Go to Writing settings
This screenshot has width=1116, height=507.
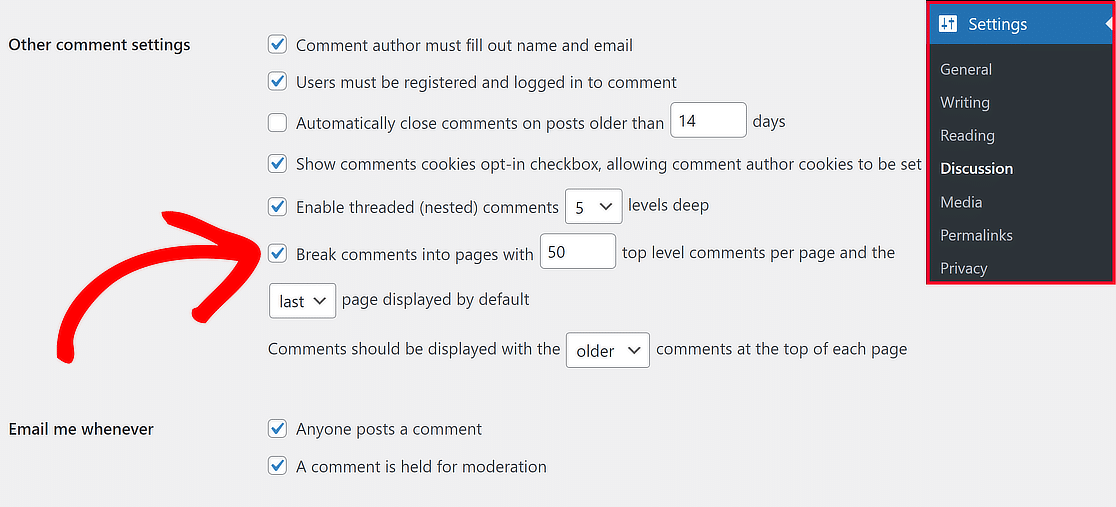pos(965,102)
